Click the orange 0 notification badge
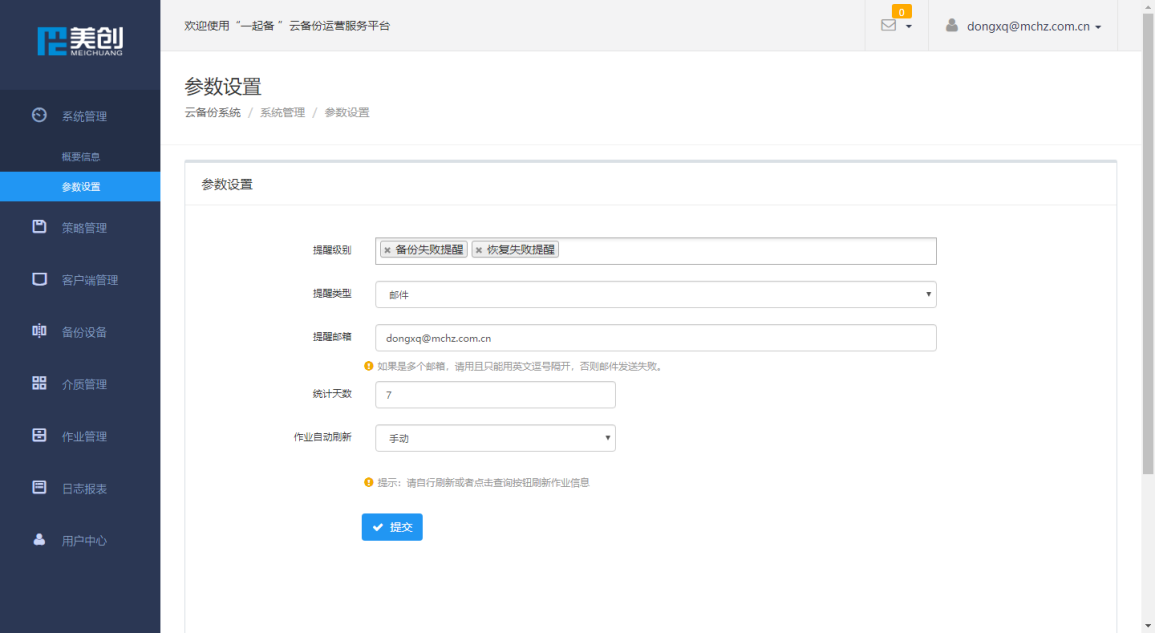The height and width of the screenshot is (633, 1155). pyautogui.click(x=902, y=12)
